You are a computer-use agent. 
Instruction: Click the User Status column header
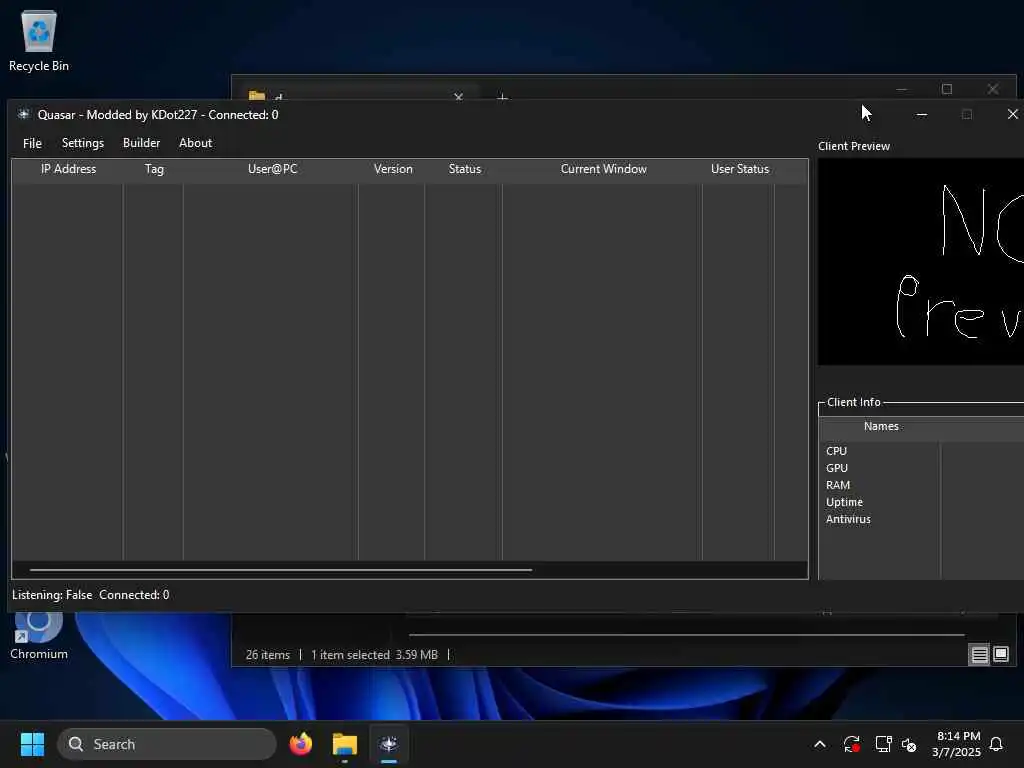point(739,169)
